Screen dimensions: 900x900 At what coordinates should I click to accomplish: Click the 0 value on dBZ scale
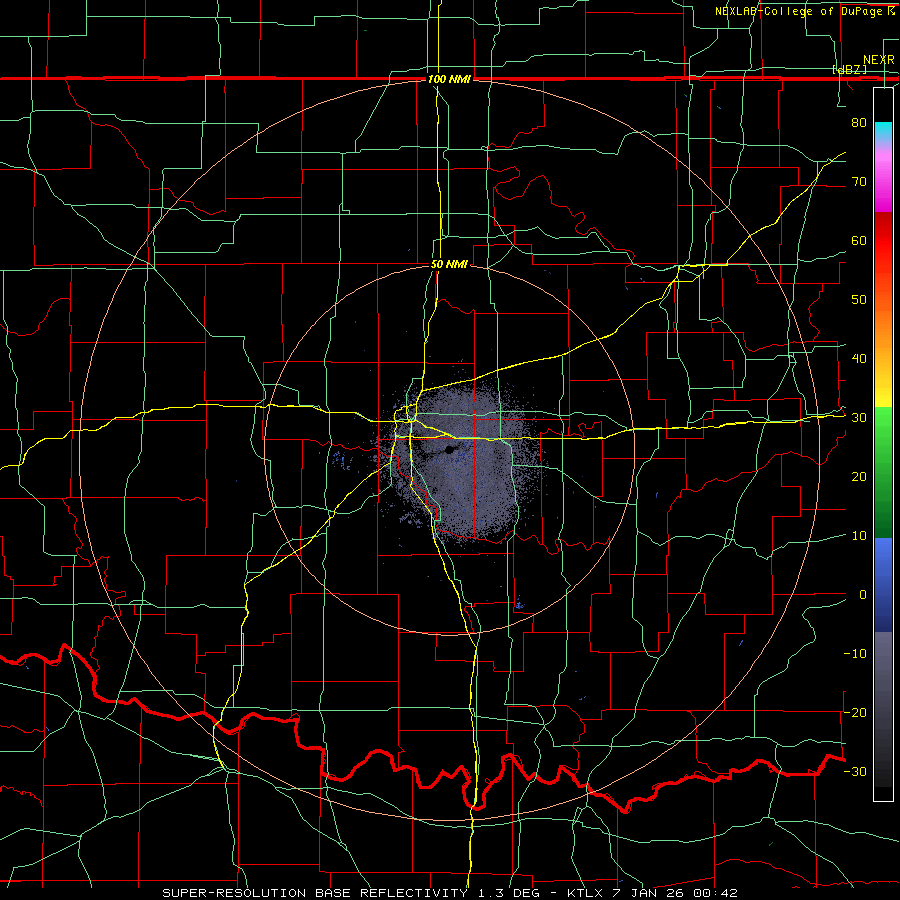click(863, 595)
